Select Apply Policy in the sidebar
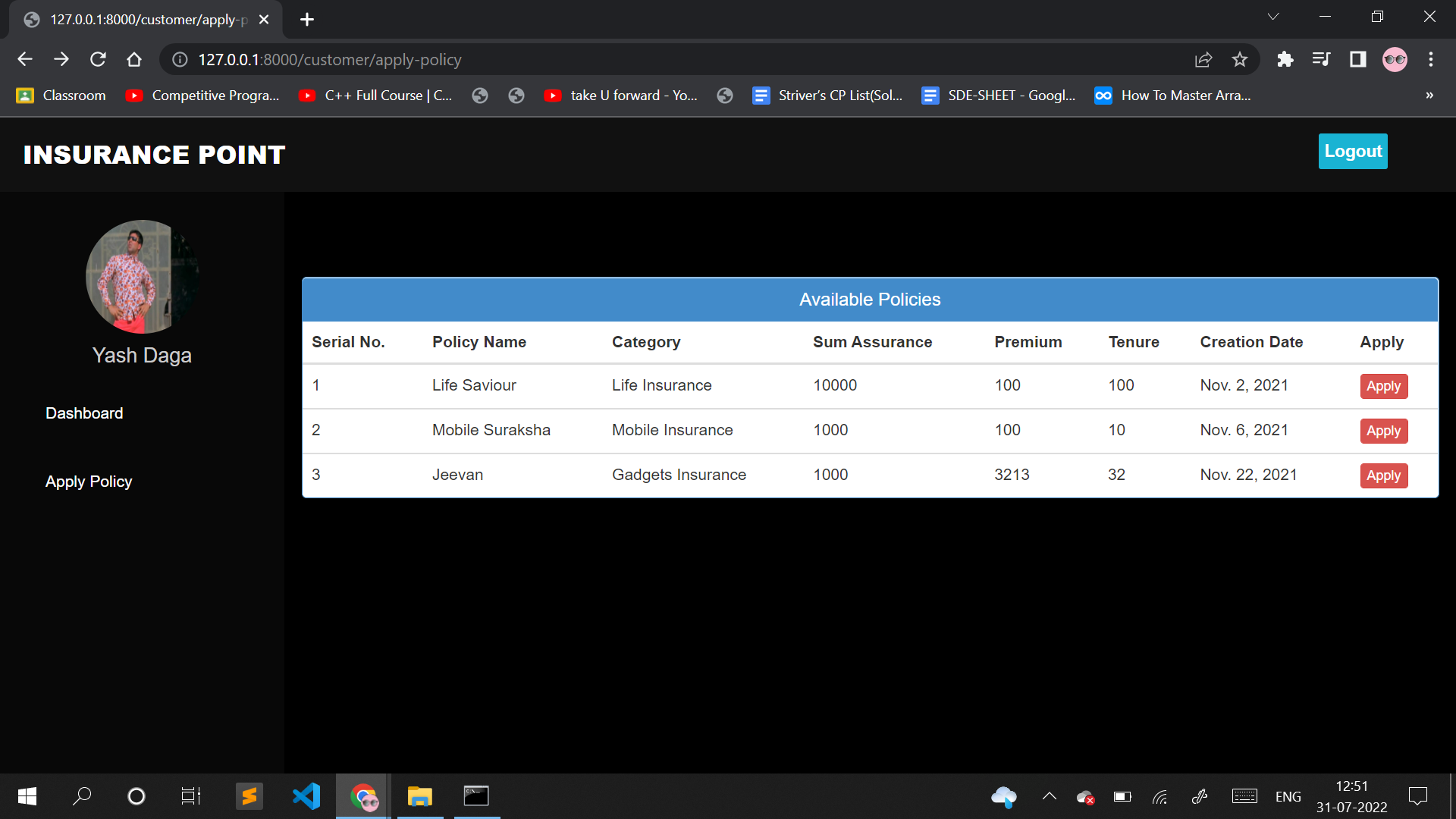Viewport: 1456px width, 819px height. (89, 482)
